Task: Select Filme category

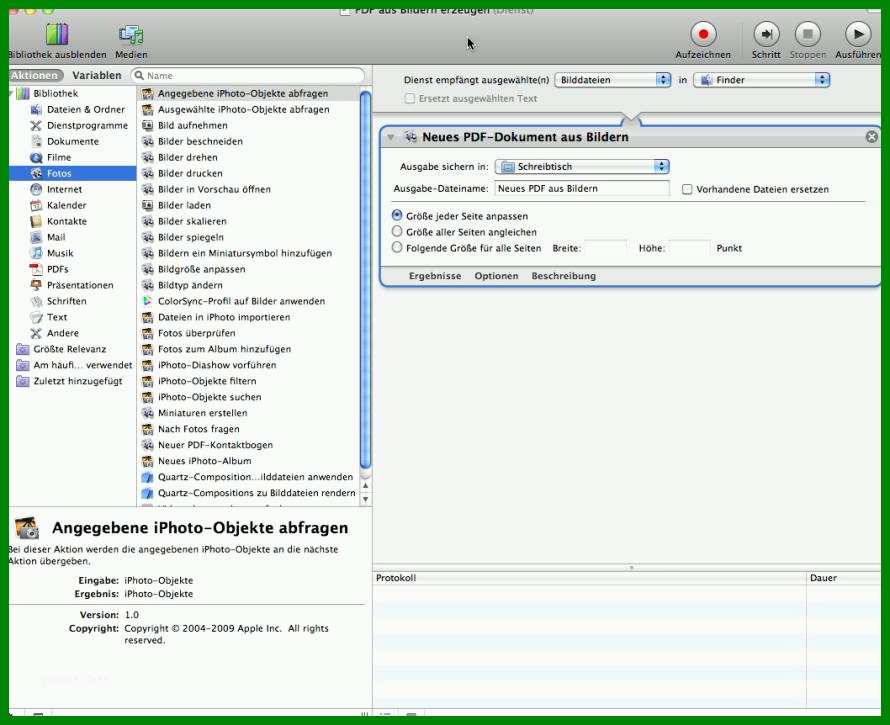Action: click(51, 157)
